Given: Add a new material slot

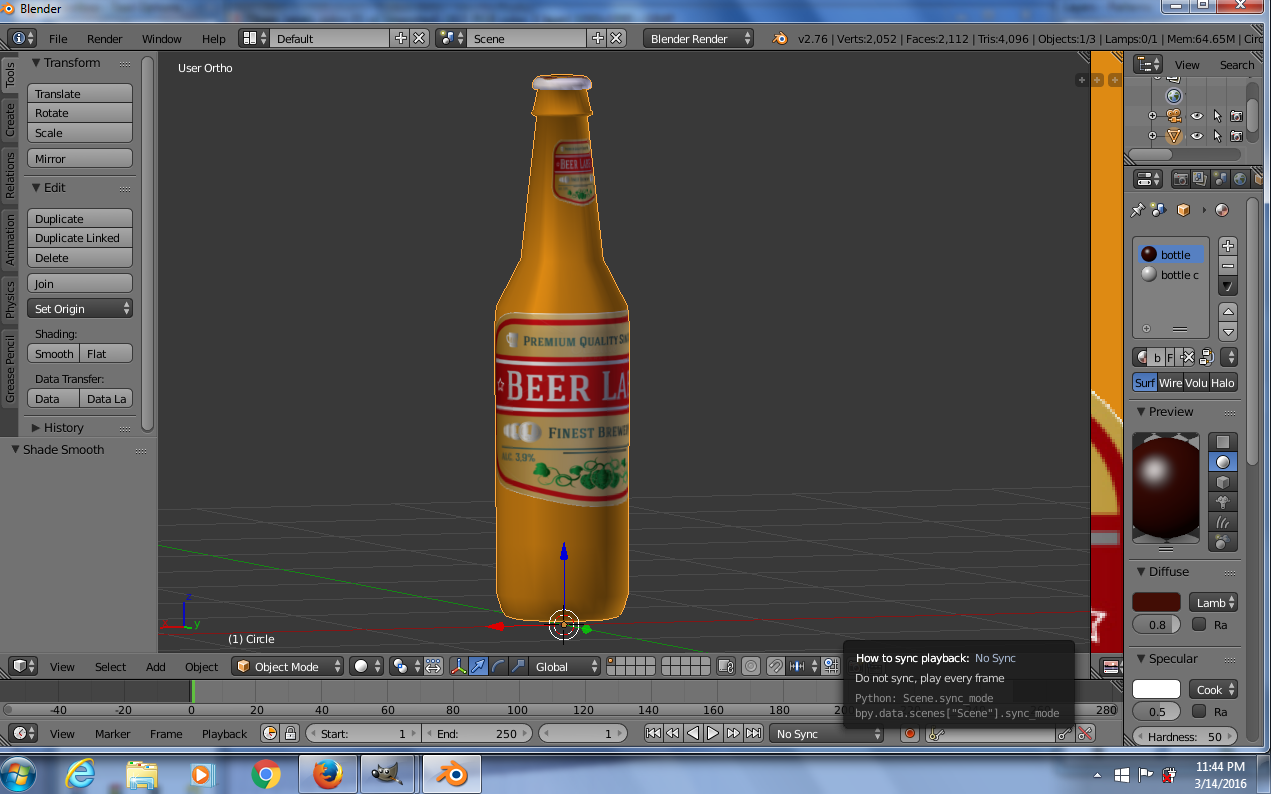Looking at the screenshot, I should 1228,246.
